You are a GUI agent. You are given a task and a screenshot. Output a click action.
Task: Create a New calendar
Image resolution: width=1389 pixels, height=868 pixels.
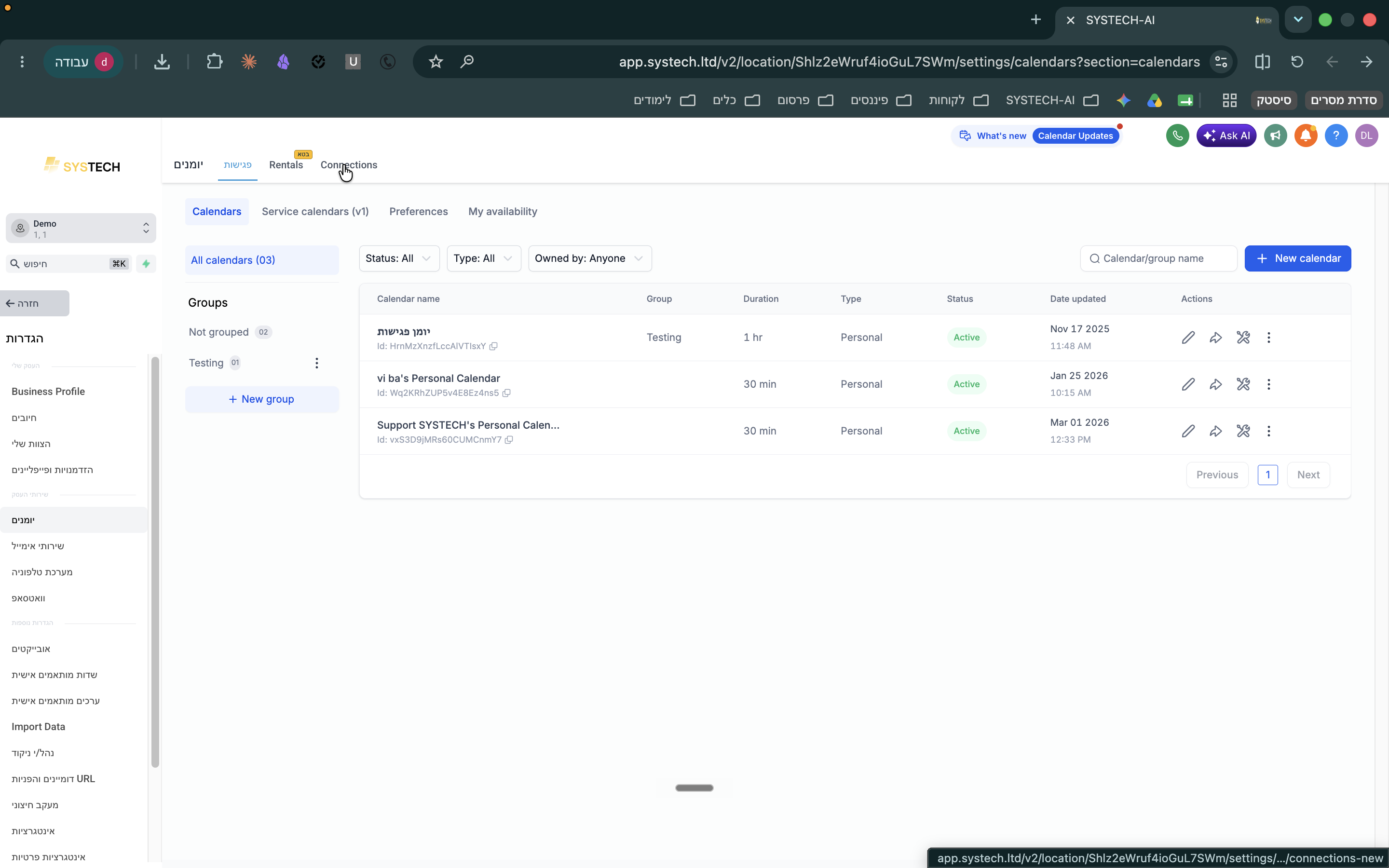coord(1297,258)
